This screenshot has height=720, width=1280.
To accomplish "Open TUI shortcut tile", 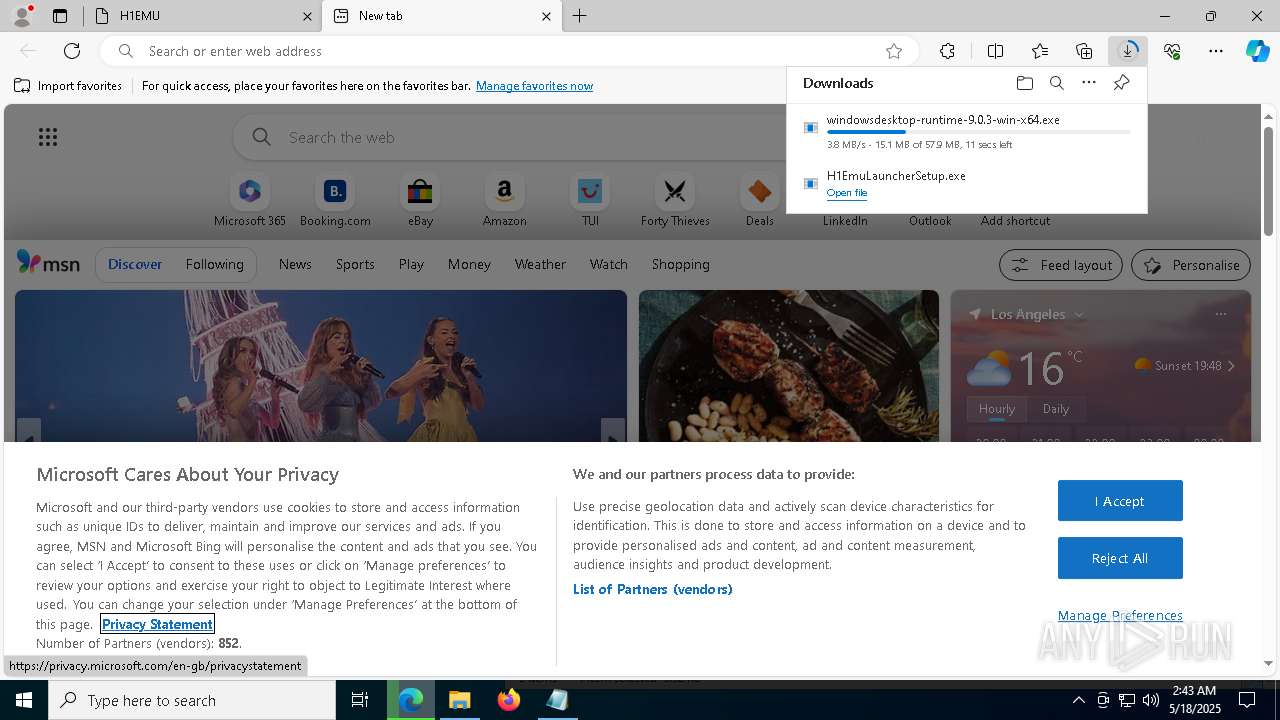I will pos(590,201).
